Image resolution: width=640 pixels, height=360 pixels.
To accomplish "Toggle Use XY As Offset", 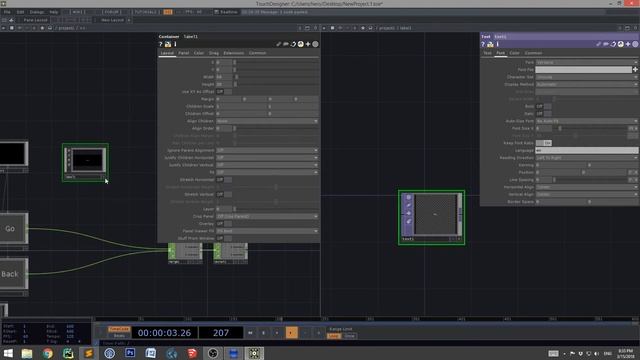I will click(x=224, y=92).
